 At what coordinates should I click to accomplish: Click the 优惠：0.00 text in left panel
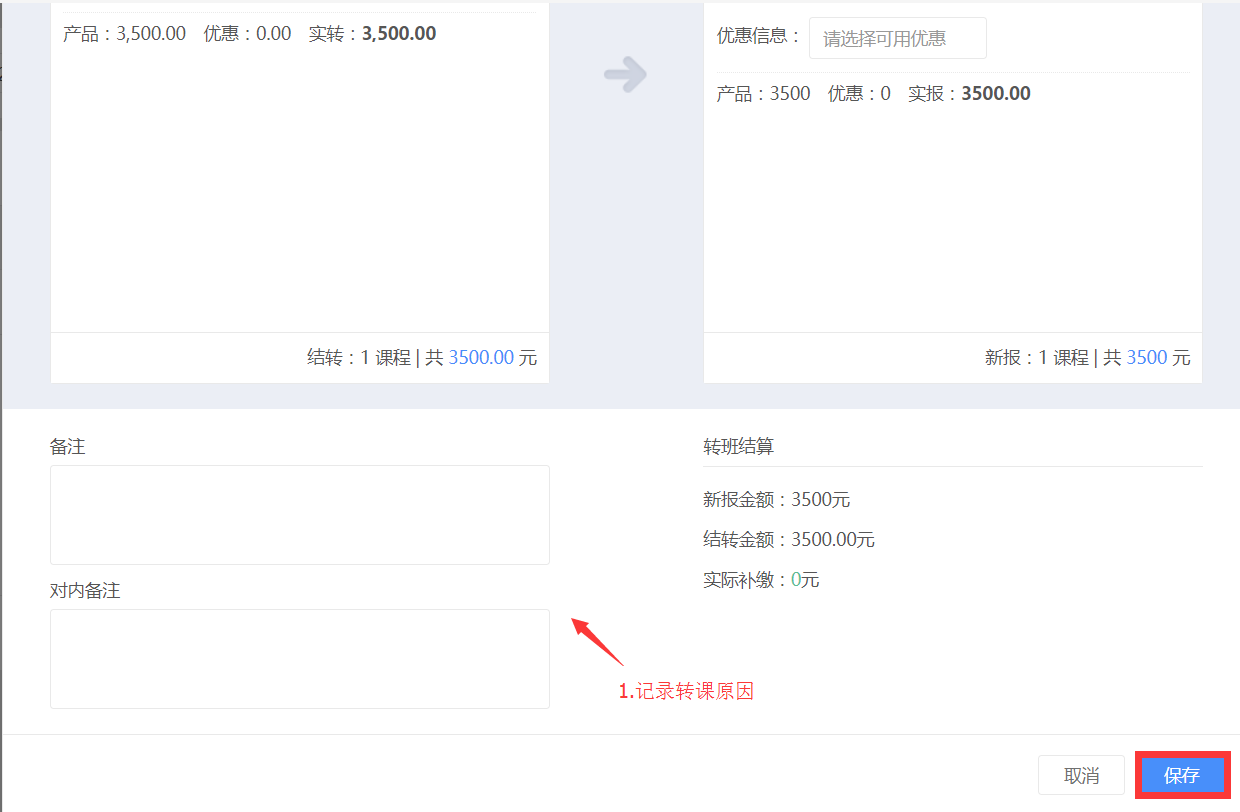click(248, 33)
